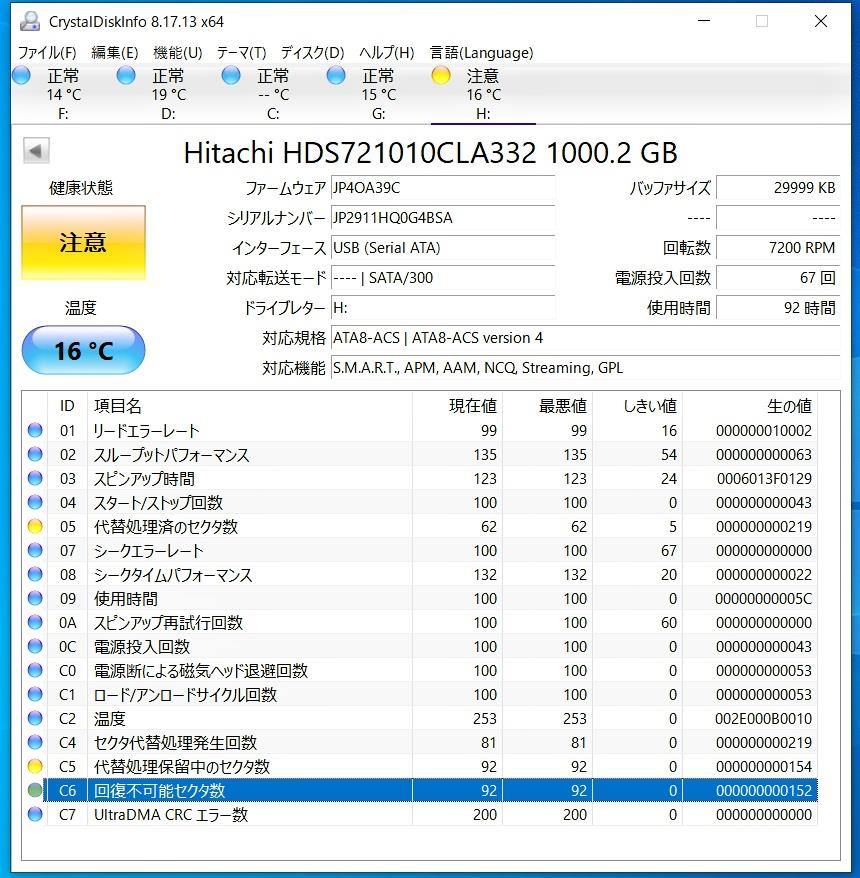Open the 編集(E) menu
860x878 pixels.
tap(115, 53)
